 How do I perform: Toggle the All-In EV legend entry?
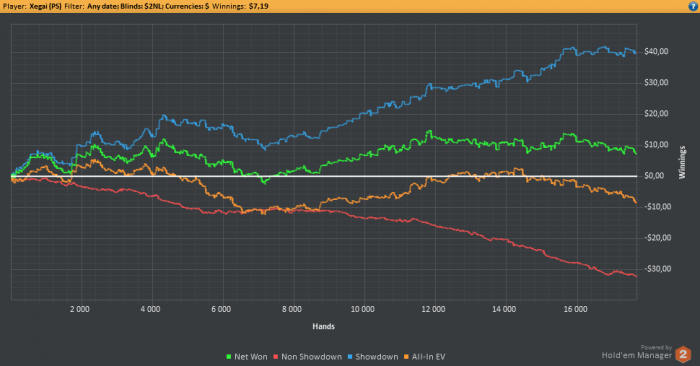[425, 357]
